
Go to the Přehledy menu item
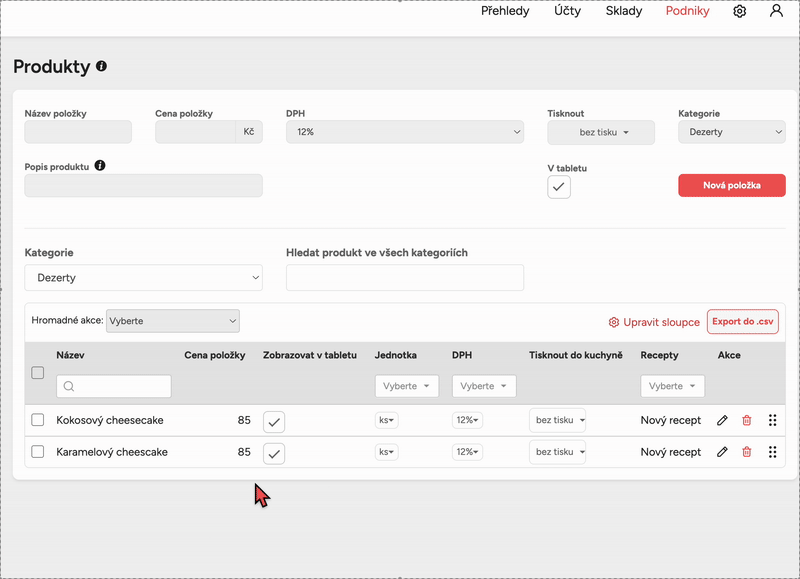point(505,11)
